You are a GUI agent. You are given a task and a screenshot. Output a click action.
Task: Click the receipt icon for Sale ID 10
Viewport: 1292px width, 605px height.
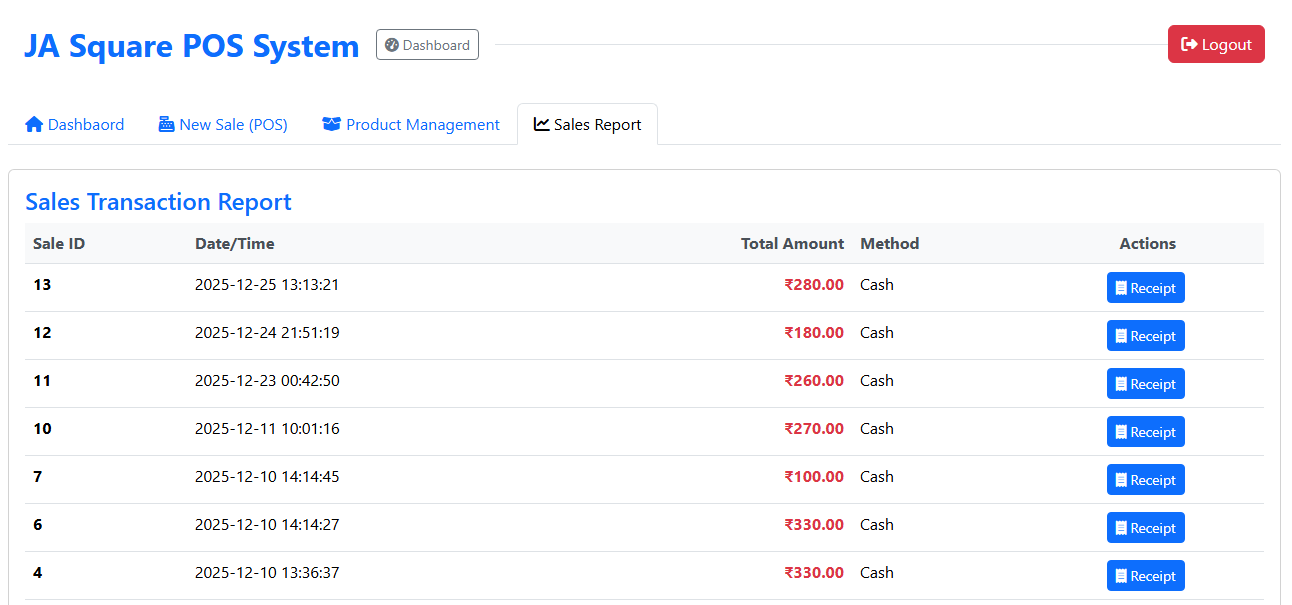(1121, 431)
